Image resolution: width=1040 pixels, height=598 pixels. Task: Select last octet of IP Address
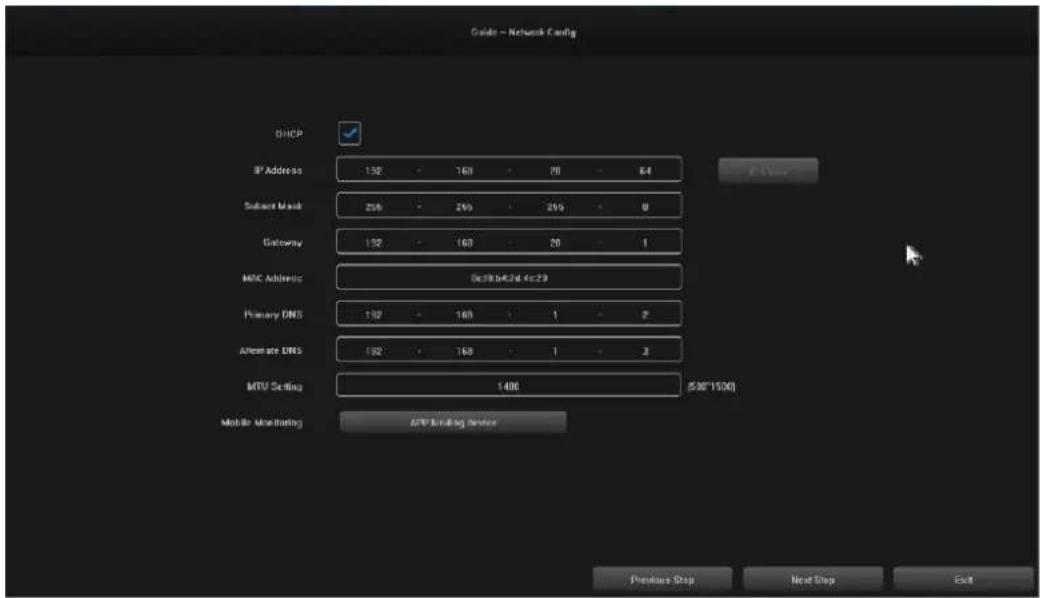pos(645,170)
